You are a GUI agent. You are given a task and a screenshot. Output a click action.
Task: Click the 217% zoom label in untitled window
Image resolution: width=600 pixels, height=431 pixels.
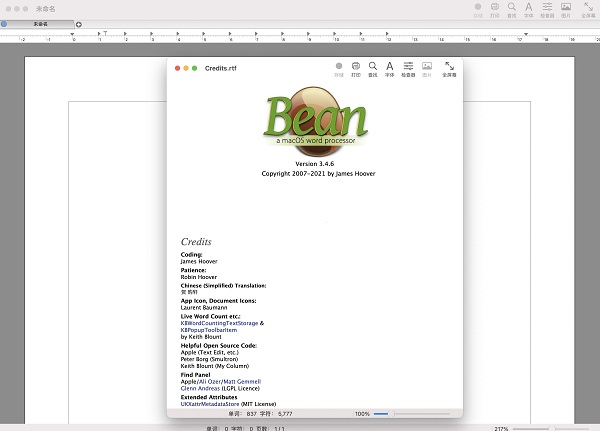(x=501, y=429)
